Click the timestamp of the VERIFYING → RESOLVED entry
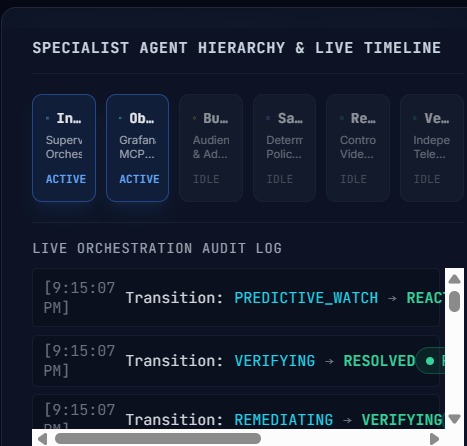This screenshot has height=446, width=467. (79, 361)
